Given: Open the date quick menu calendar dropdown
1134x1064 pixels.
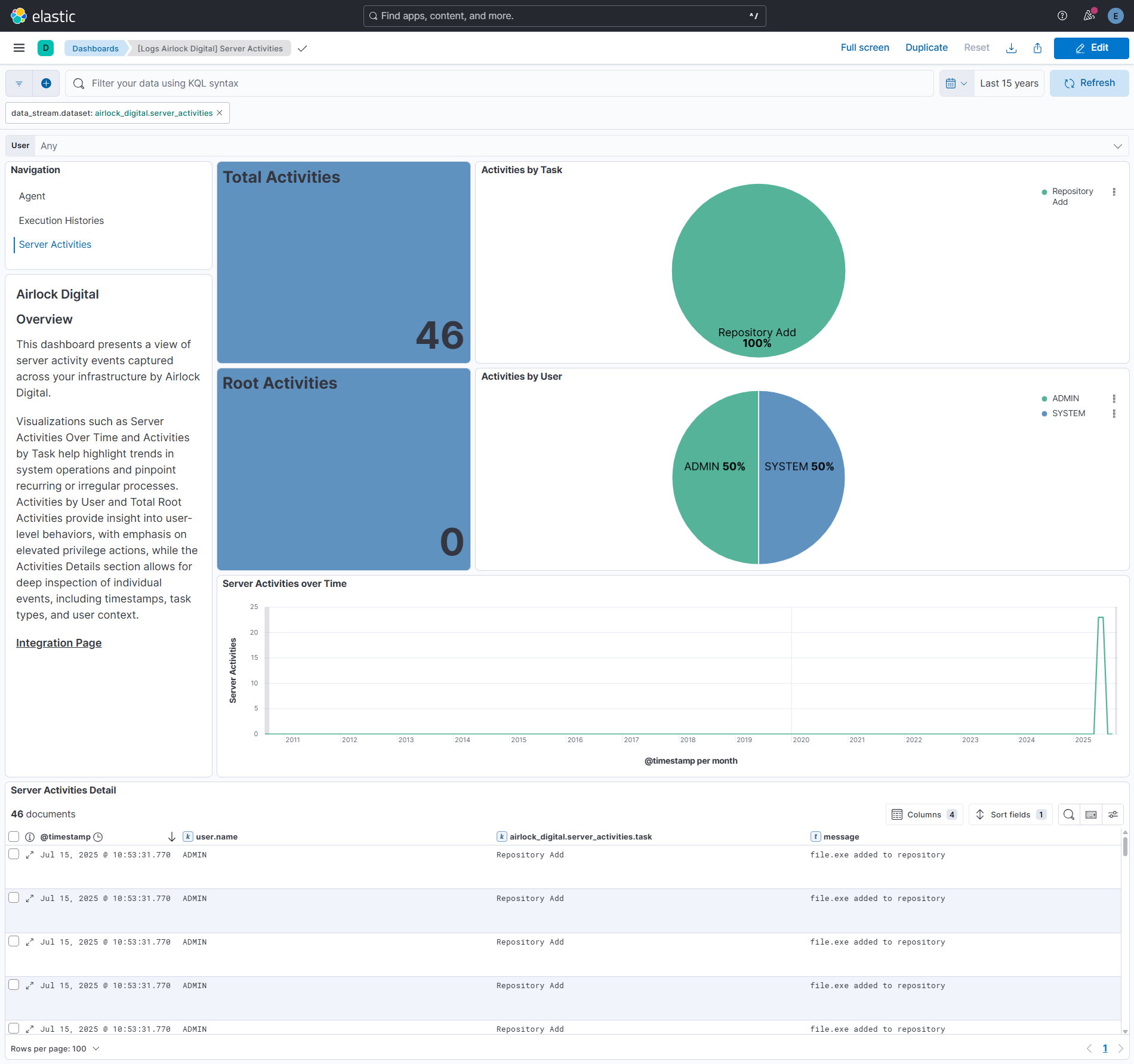Looking at the screenshot, I should pos(956,83).
